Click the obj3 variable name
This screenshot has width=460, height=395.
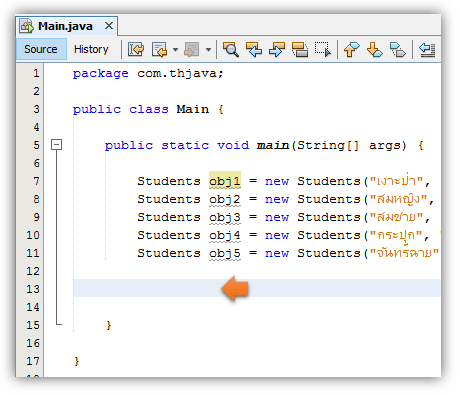(225, 217)
